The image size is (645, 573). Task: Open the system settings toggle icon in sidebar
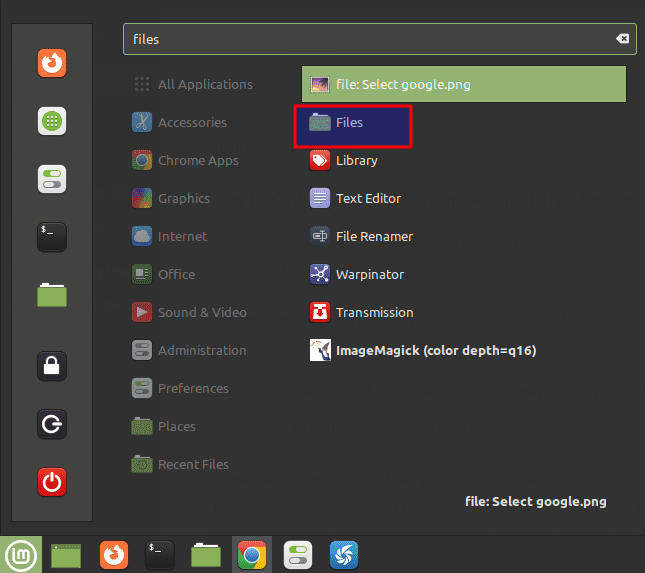coord(52,179)
